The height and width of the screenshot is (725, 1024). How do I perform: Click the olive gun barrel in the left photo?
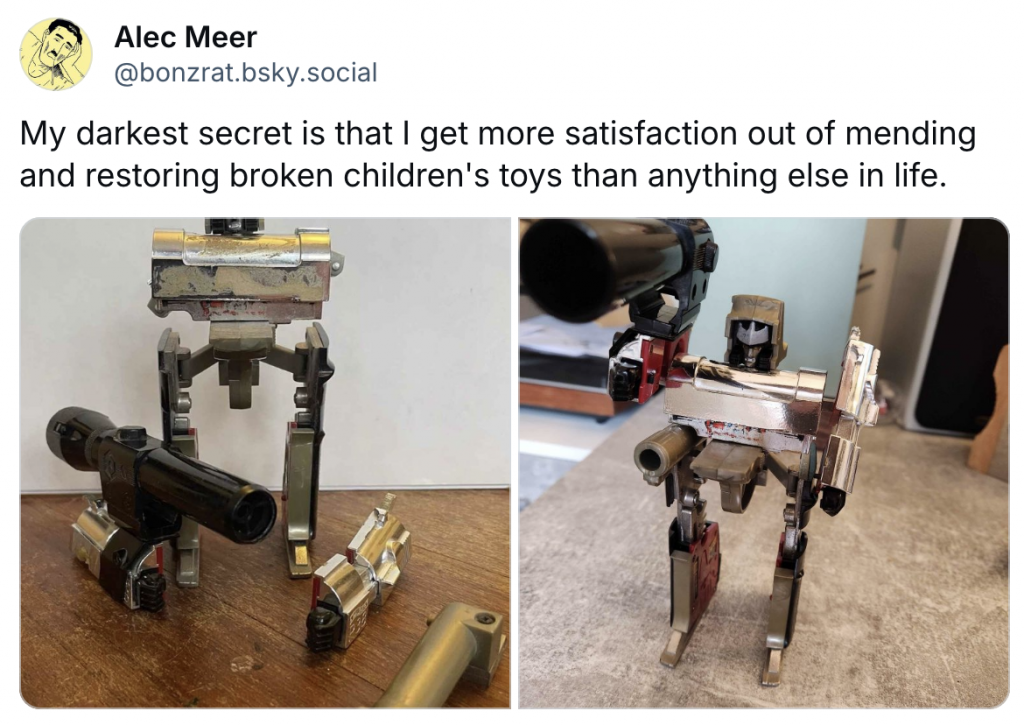[444, 658]
